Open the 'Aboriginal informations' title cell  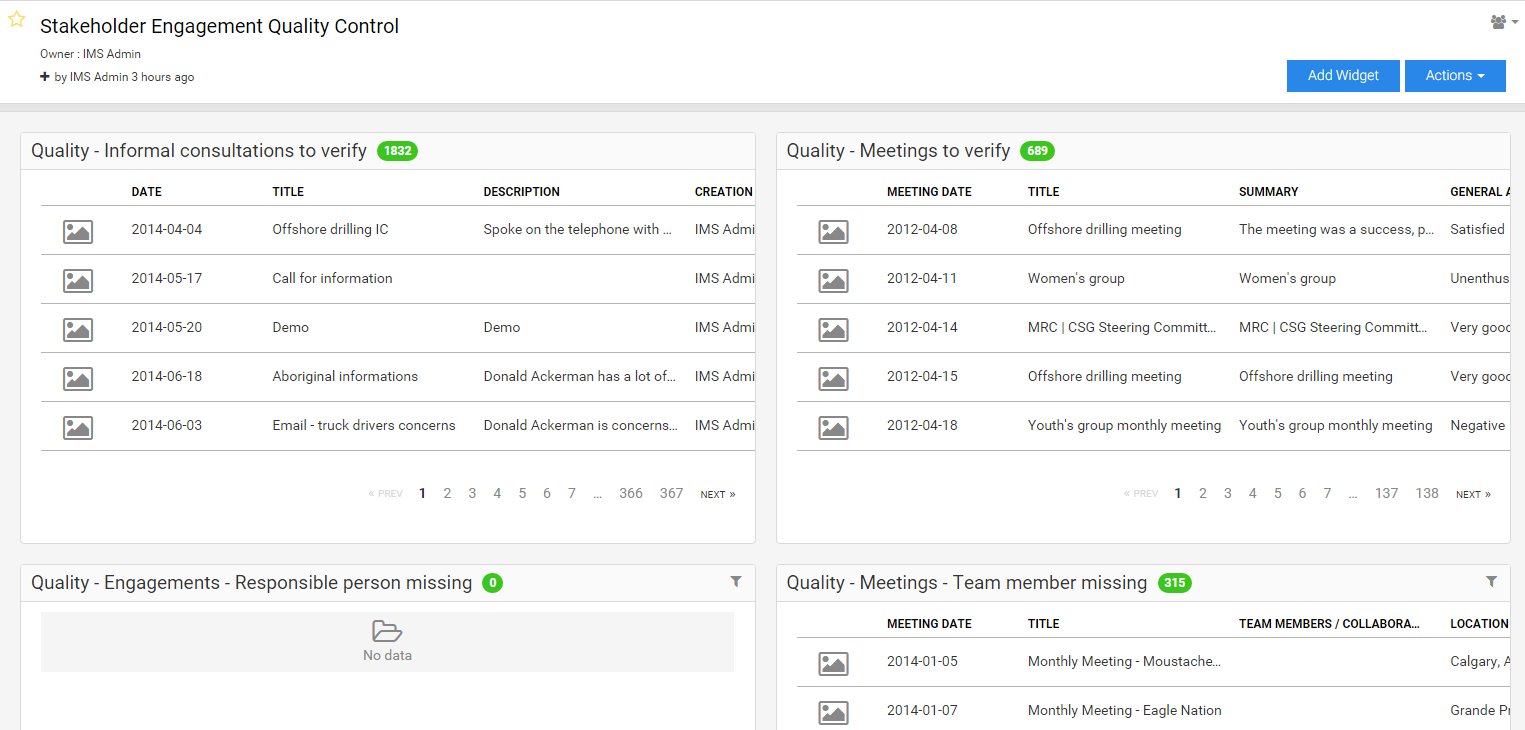345,377
